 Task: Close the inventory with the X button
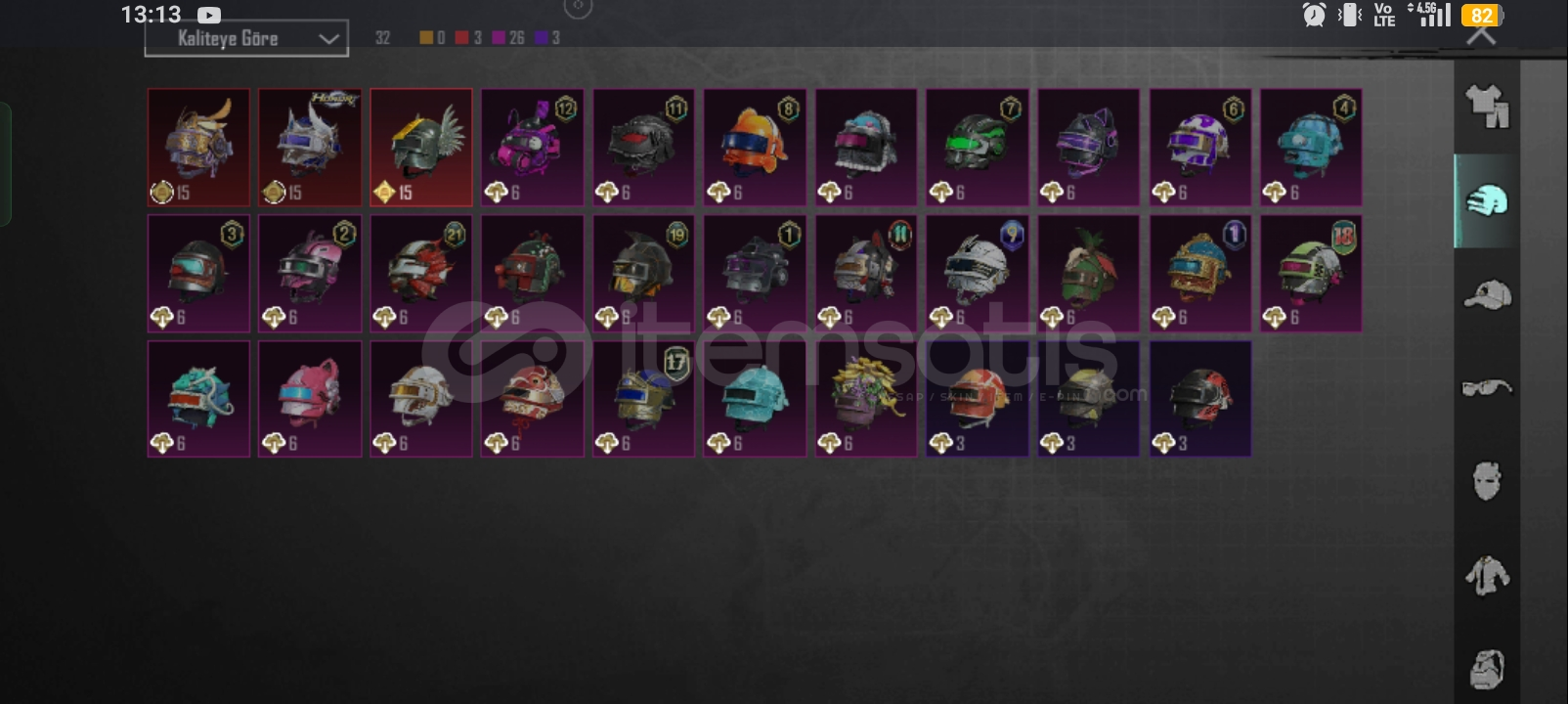pos(1481,35)
